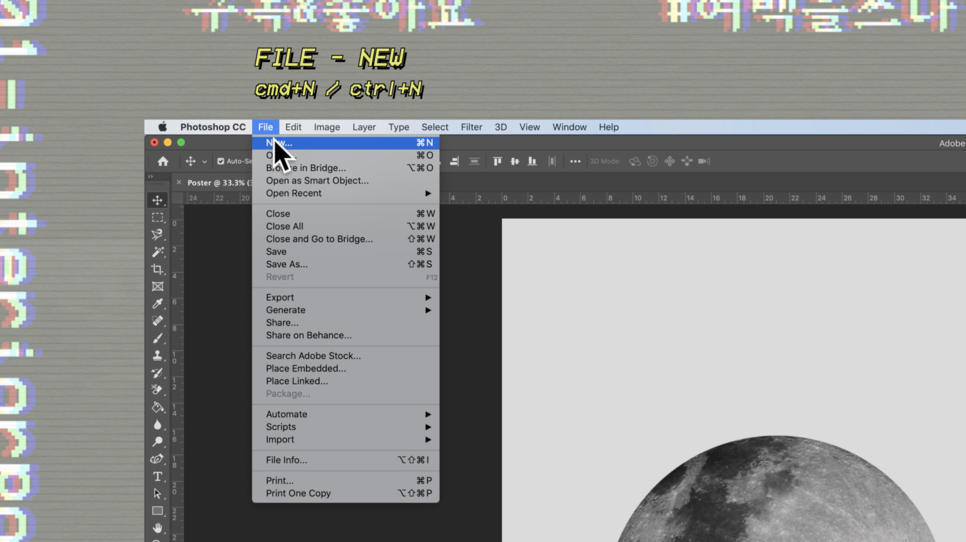Click the align bottom edges icon

532,161
